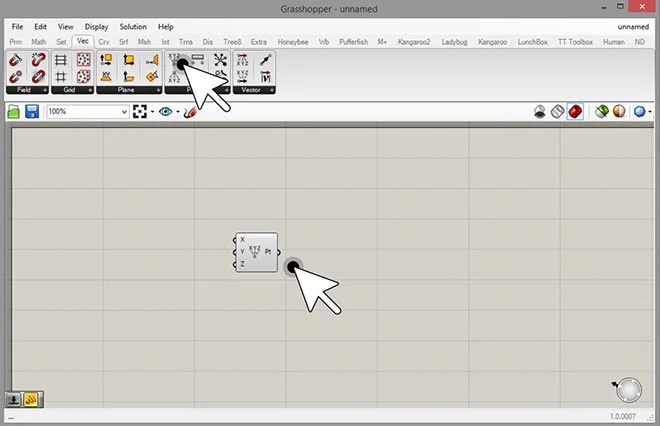Pick the Square grid component icon

pos(61,77)
